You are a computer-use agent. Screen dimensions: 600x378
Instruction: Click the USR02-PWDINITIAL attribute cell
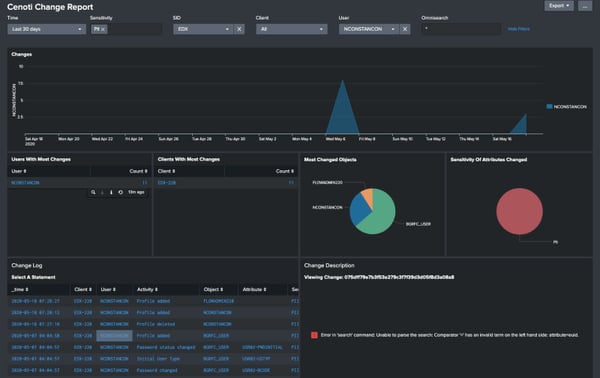(262, 347)
